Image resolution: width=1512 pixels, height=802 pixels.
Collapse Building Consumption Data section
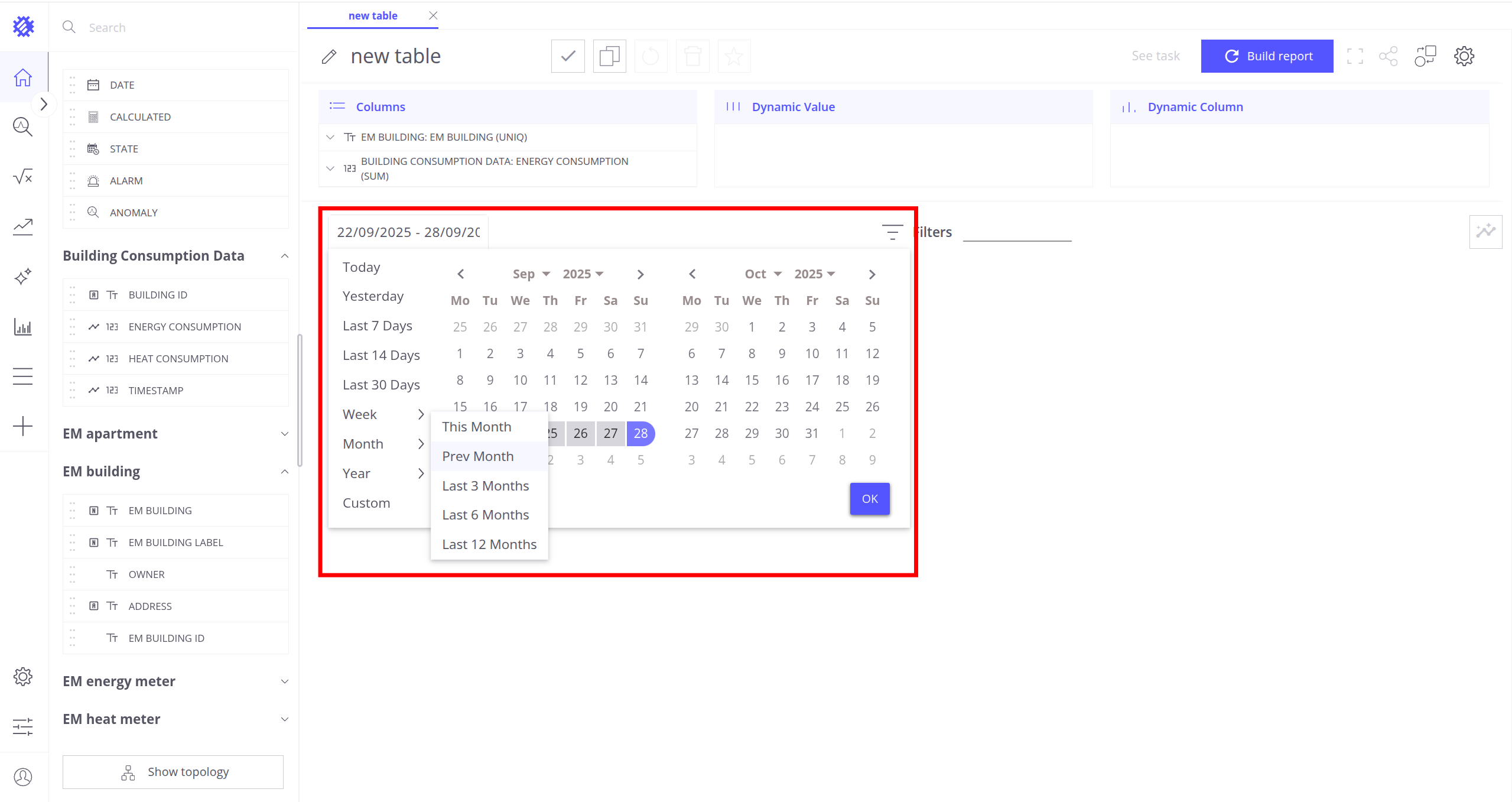(285, 256)
